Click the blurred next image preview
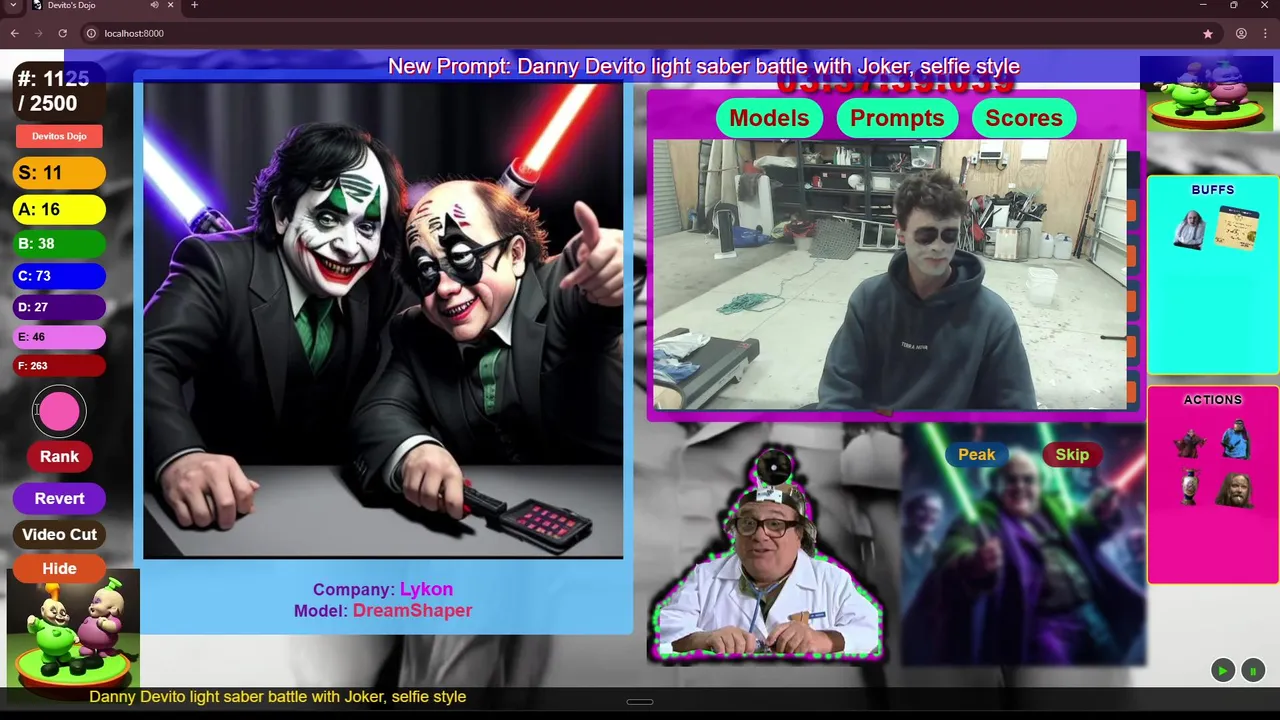This screenshot has height=720, width=1280. (x=1024, y=543)
